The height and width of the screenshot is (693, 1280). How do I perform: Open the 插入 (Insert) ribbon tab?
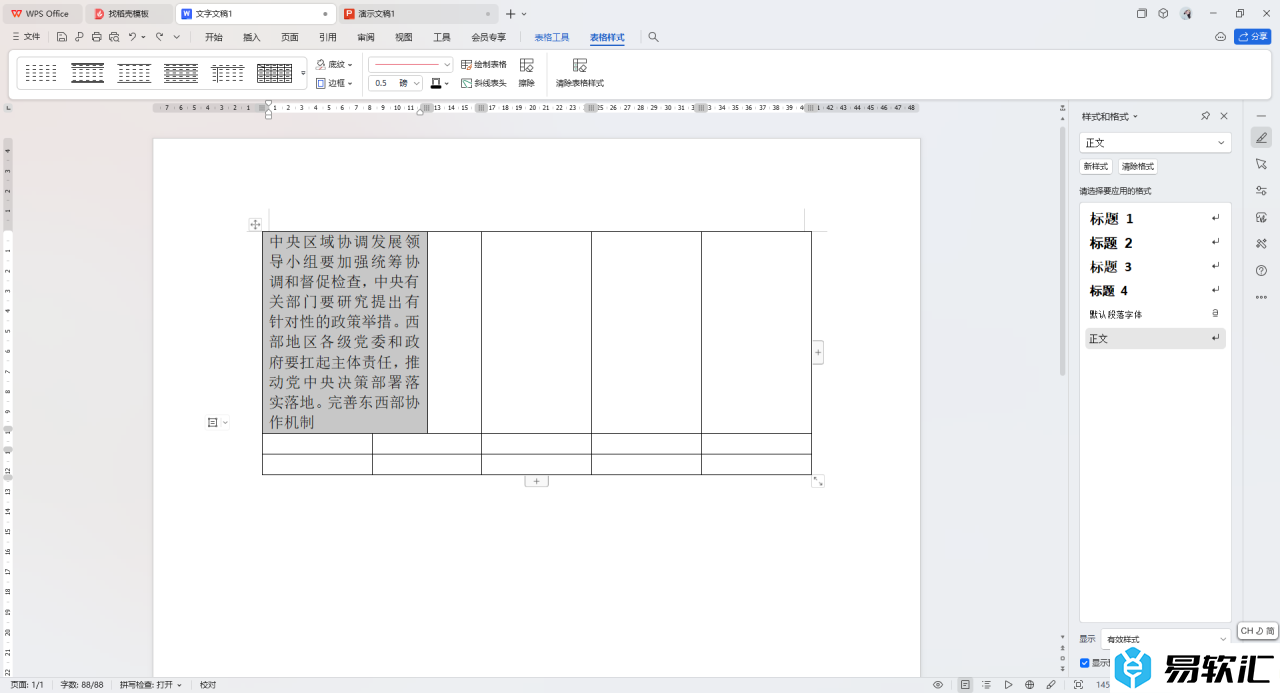pyautogui.click(x=252, y=37)
